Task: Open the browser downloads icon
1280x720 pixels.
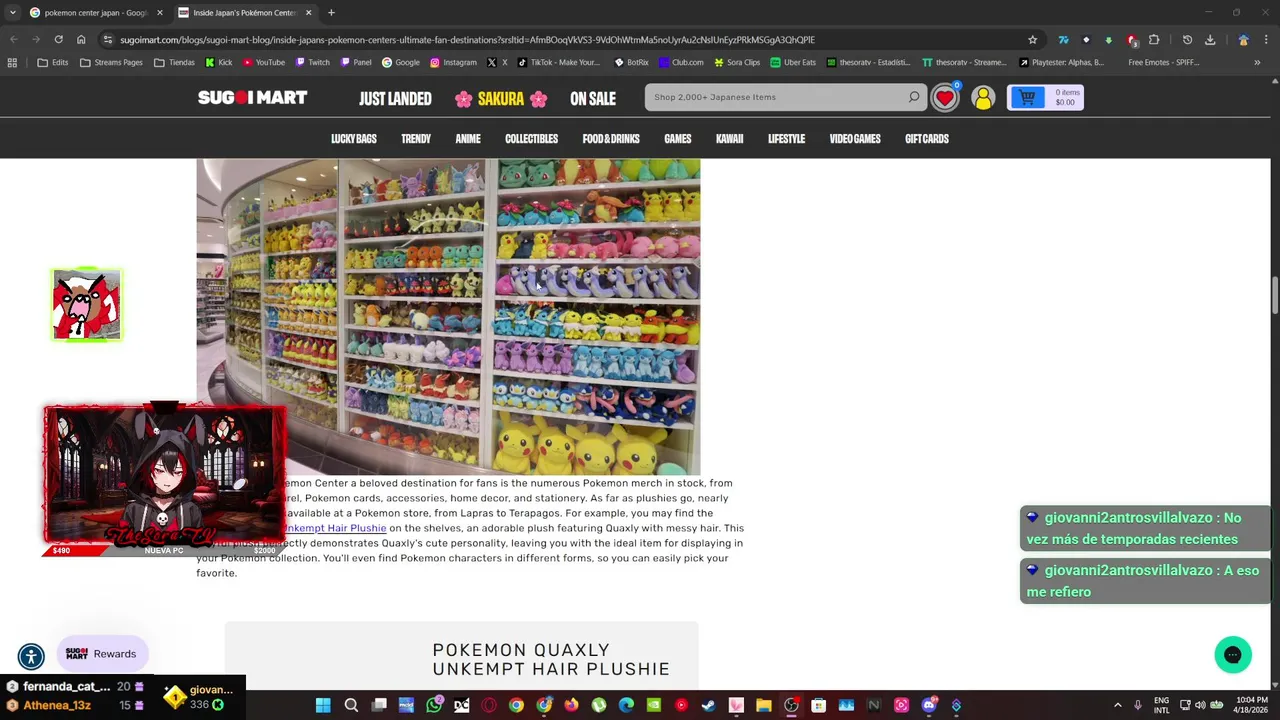Action: click(x=1210, y=40)
